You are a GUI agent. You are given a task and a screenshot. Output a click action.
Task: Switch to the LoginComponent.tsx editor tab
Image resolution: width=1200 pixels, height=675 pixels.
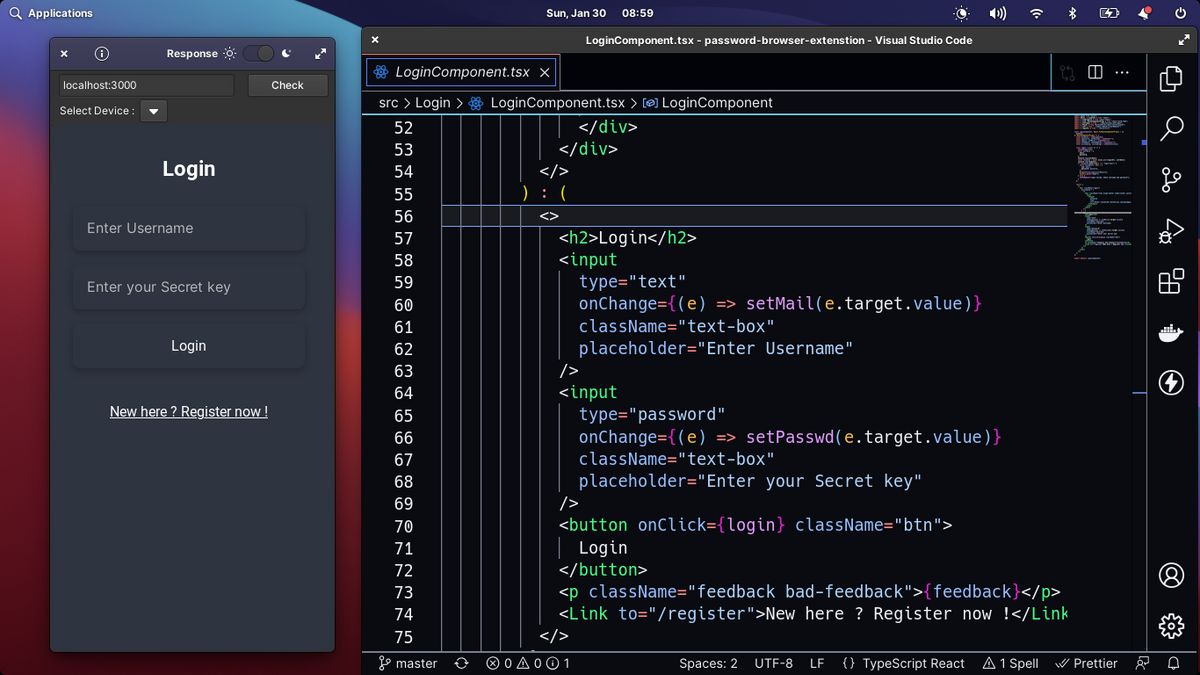click(462, 72)
